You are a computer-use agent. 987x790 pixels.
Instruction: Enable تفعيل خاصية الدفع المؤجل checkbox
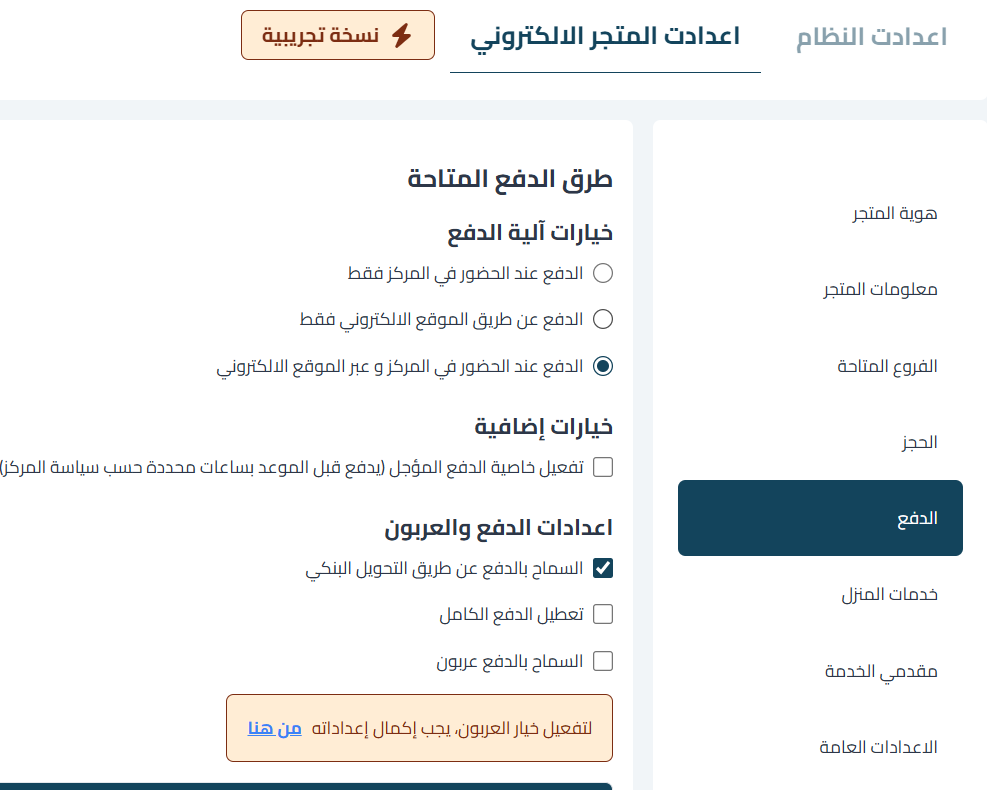(x=603, y=467)
